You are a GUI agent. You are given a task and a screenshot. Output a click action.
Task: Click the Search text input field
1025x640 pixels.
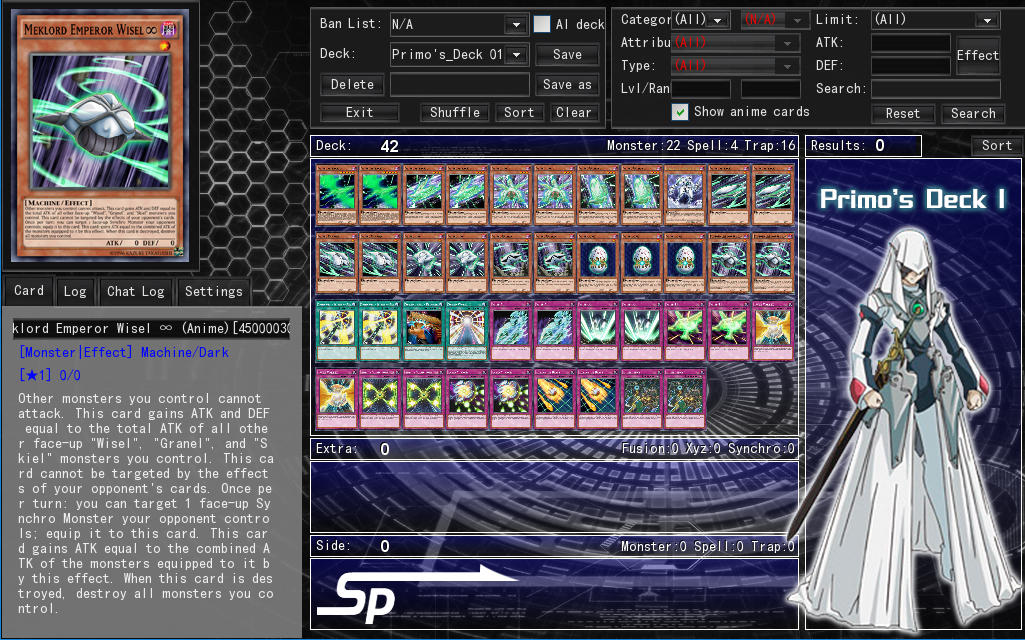pos(935,88)
